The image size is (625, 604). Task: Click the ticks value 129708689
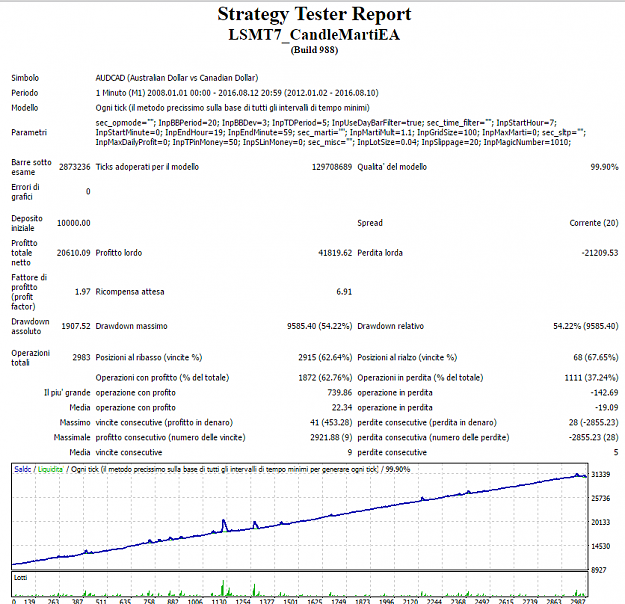point(332,167)
